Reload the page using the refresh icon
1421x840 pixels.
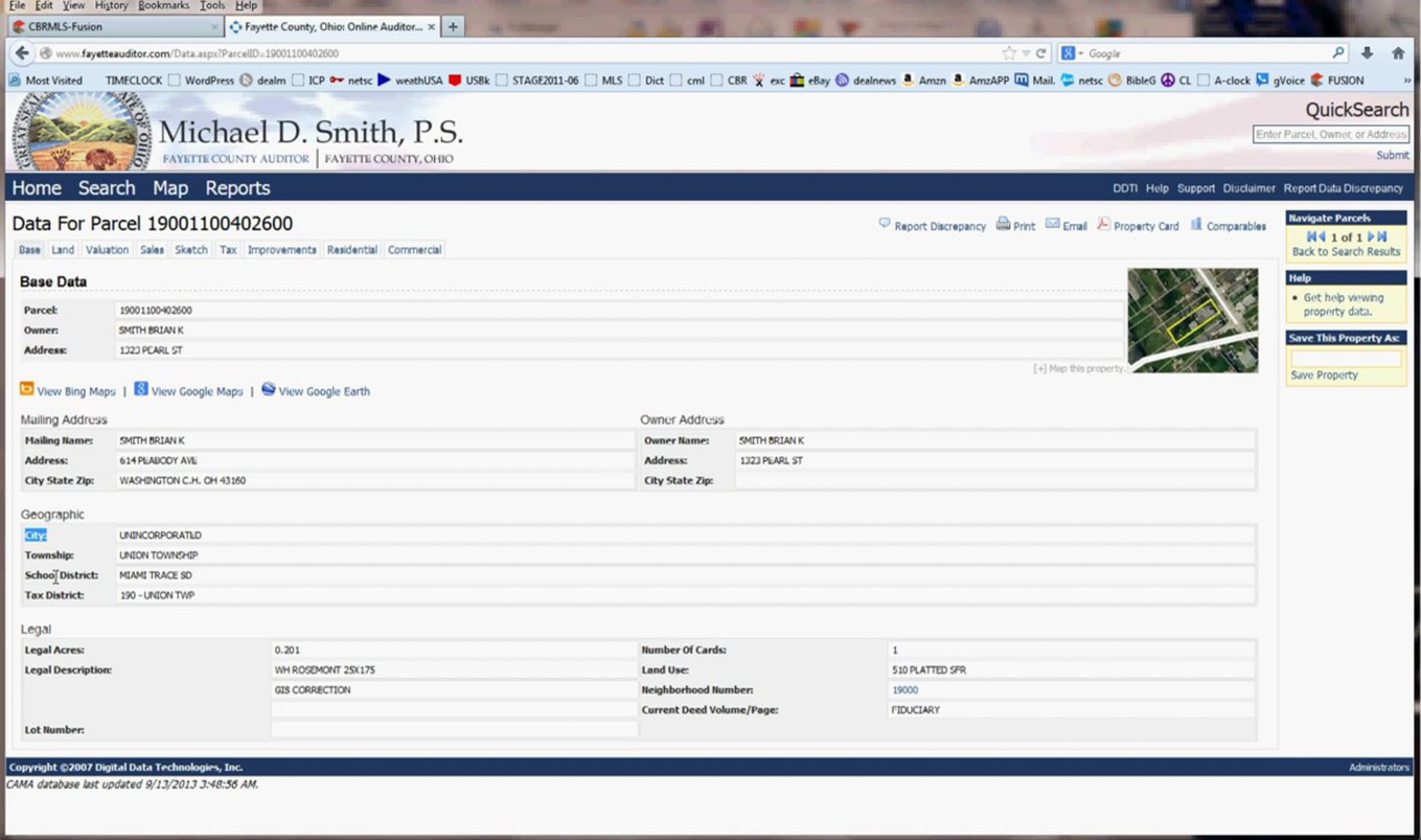pos(1041,53)
